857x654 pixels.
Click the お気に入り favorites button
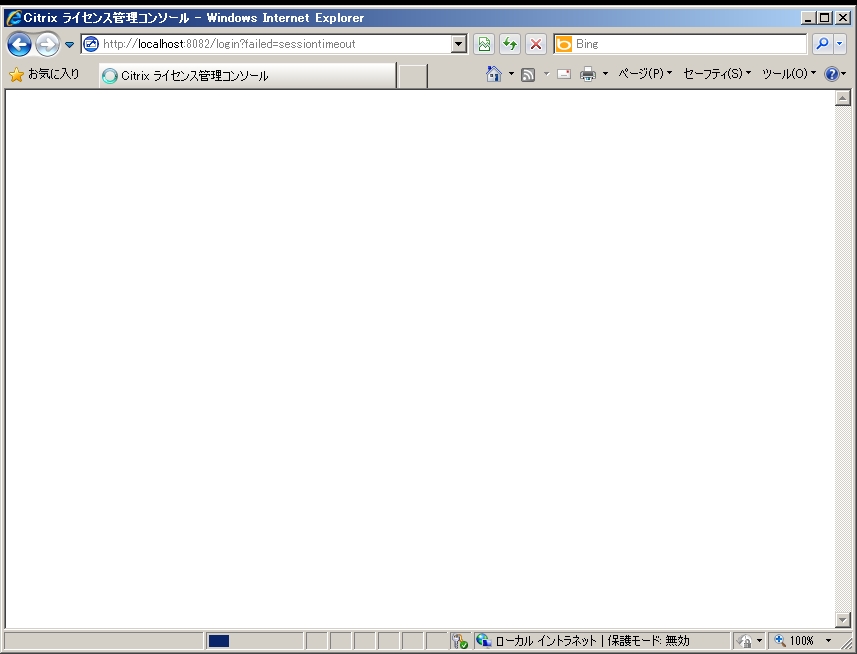tap(45, 75)
